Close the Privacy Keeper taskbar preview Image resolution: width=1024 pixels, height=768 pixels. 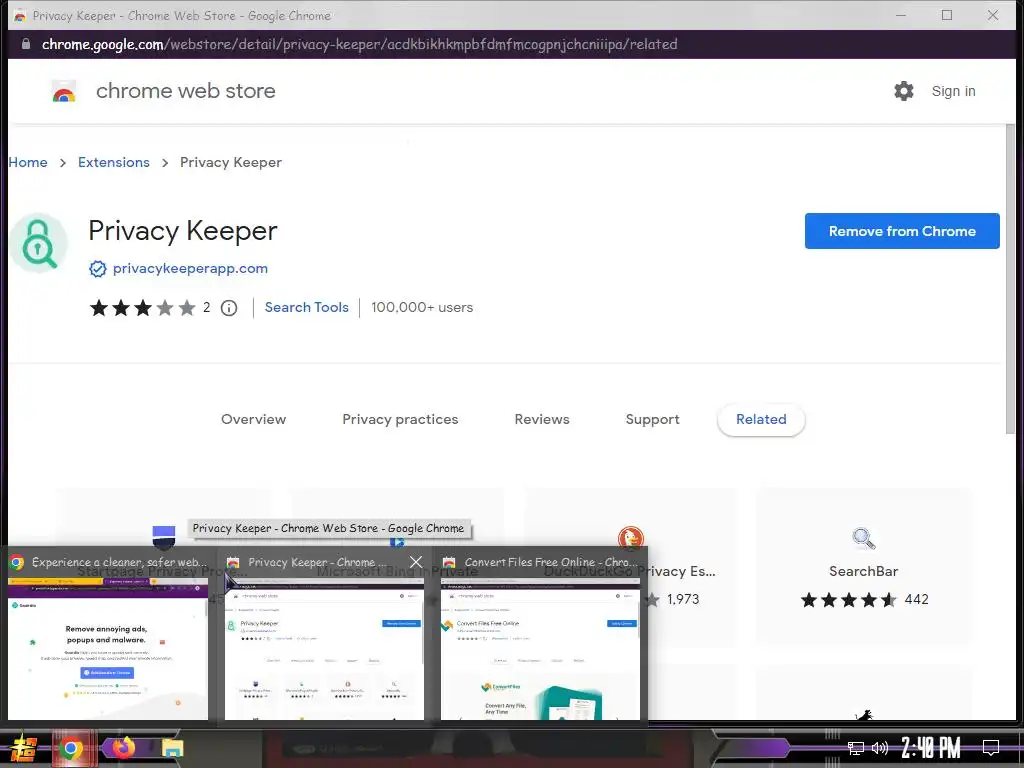coord(416,562)
